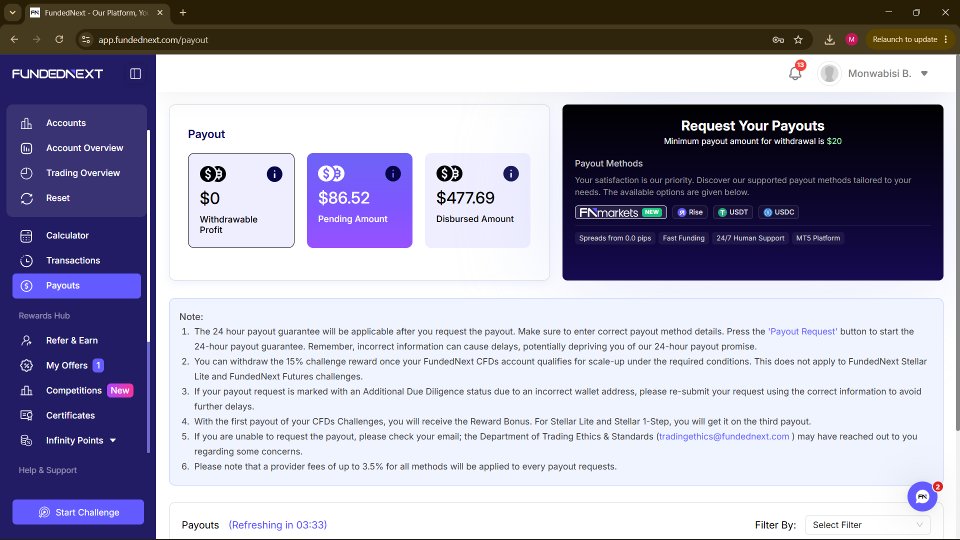Click the Calculator icon in sidebar
Screen dimensions: 960x540
pos(26,236)
